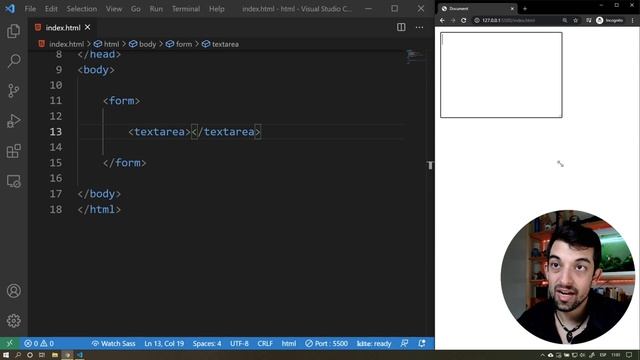
Task: Click inside the textarea on the web page
Action: coord(501,75)
